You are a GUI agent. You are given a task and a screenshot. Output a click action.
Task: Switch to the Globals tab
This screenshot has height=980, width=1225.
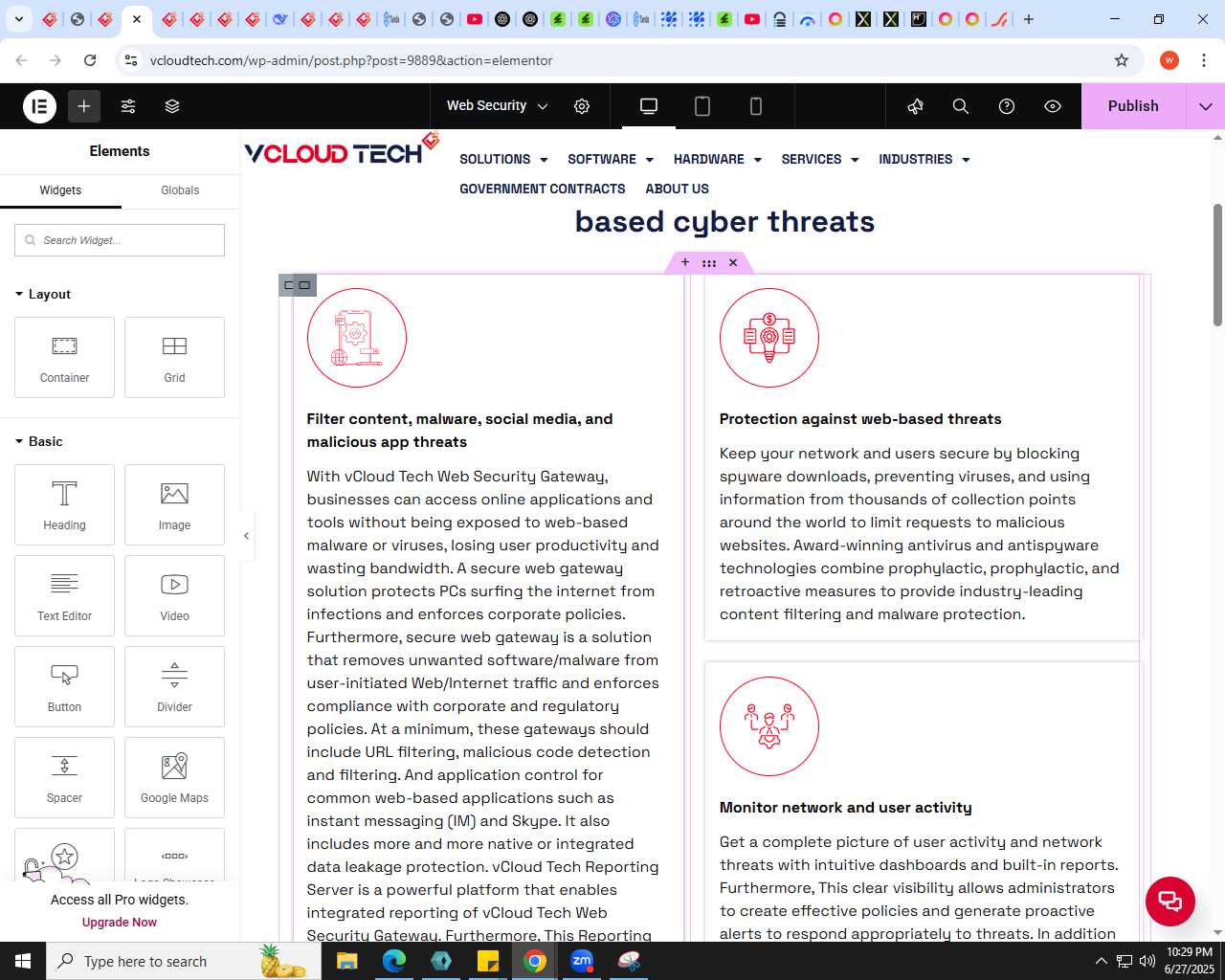point(180,190)
